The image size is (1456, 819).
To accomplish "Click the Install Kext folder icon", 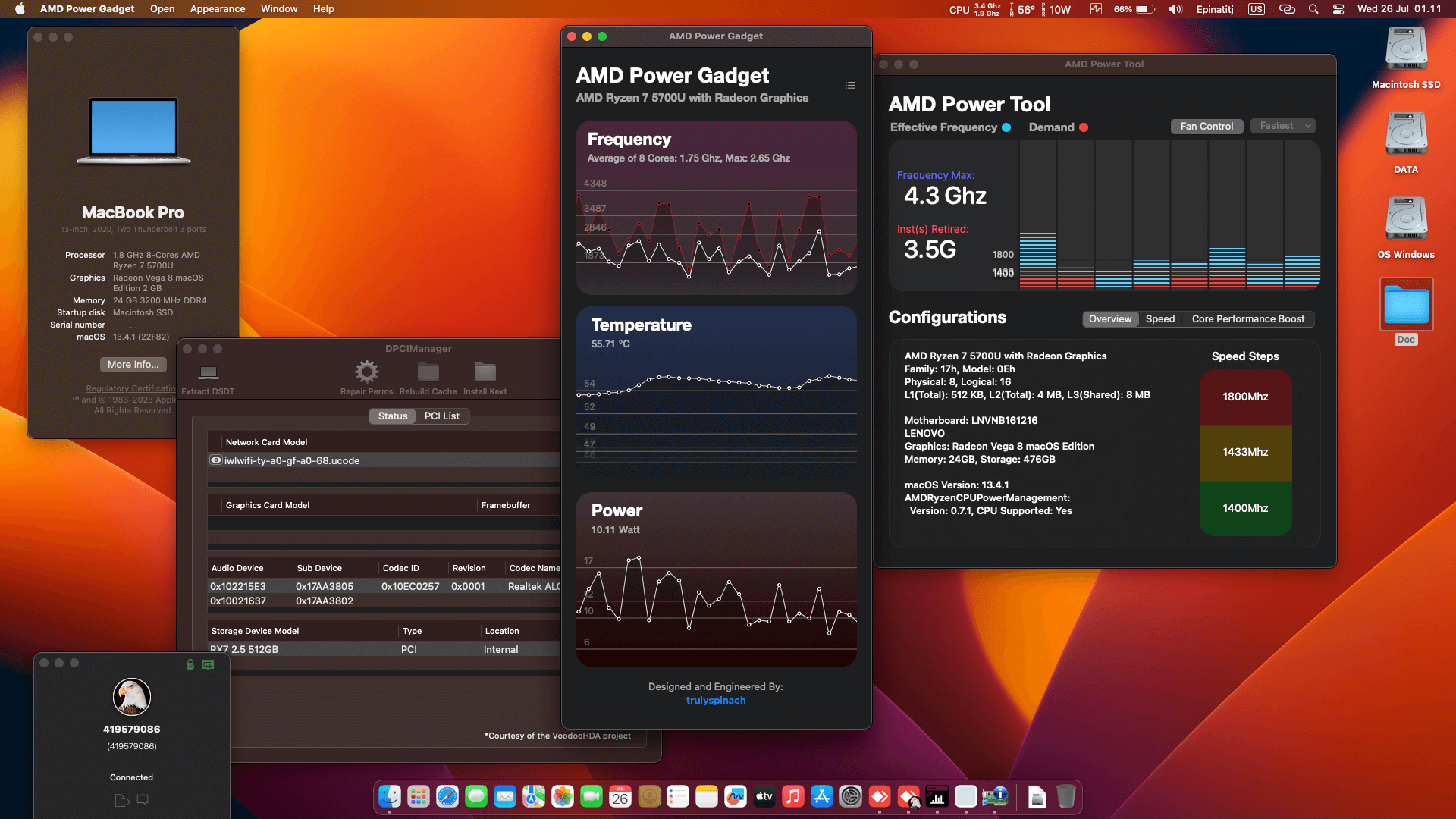I will tap(485, 372).
